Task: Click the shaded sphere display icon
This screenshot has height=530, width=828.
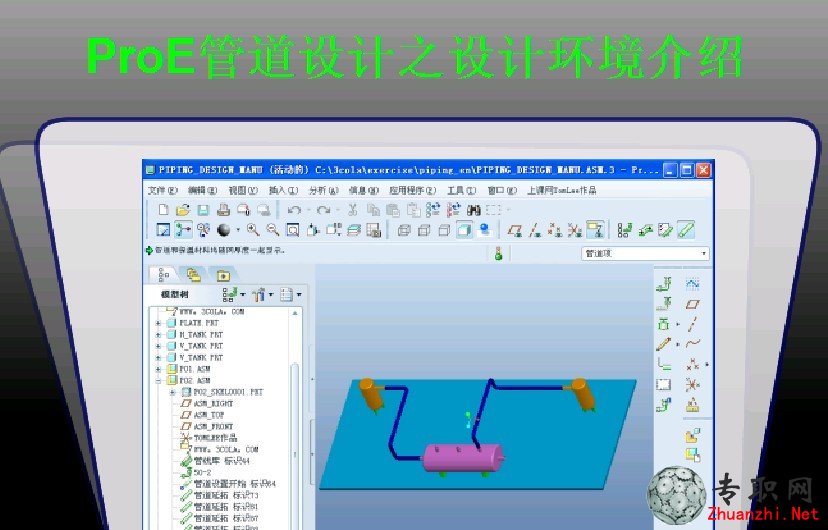Action: click(224, 230)
